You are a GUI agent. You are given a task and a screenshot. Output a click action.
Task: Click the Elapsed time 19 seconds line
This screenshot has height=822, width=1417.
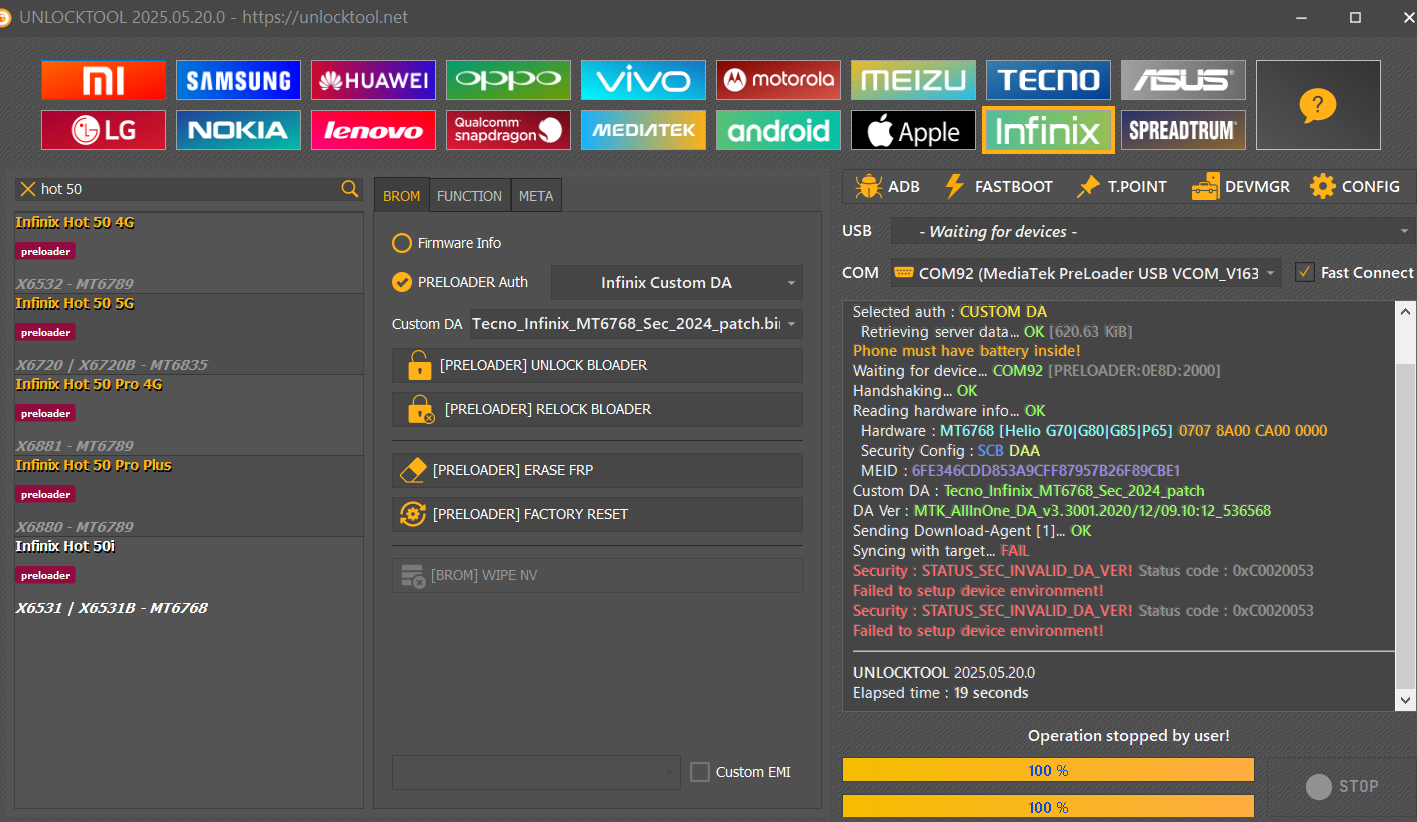tap(940, 693)
